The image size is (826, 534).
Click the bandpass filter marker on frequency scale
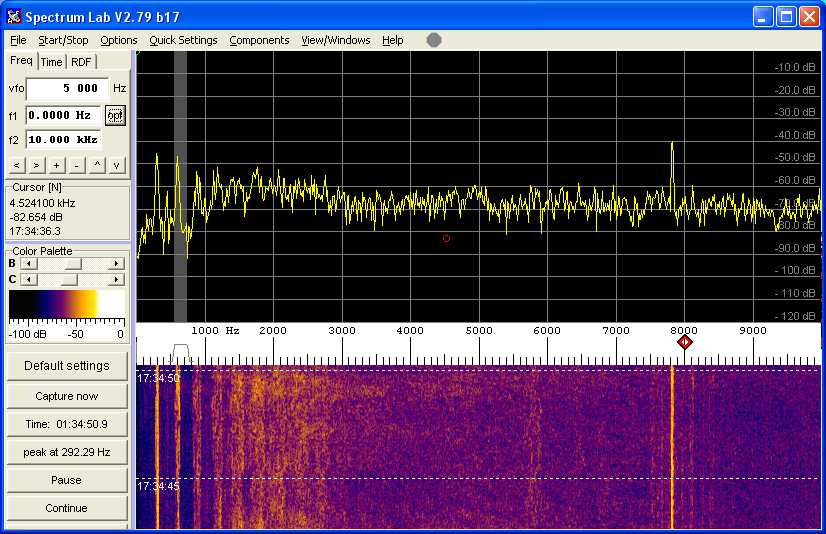pyautogui.click(x=180, y=350)
